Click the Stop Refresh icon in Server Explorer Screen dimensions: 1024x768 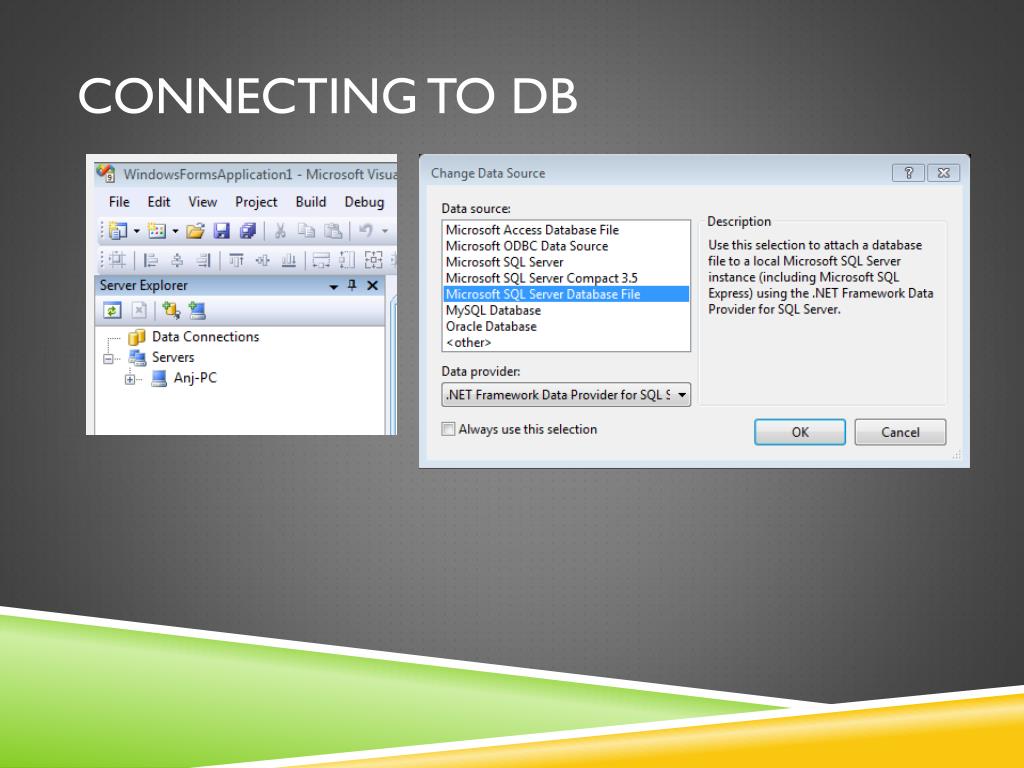pos(139,311)
